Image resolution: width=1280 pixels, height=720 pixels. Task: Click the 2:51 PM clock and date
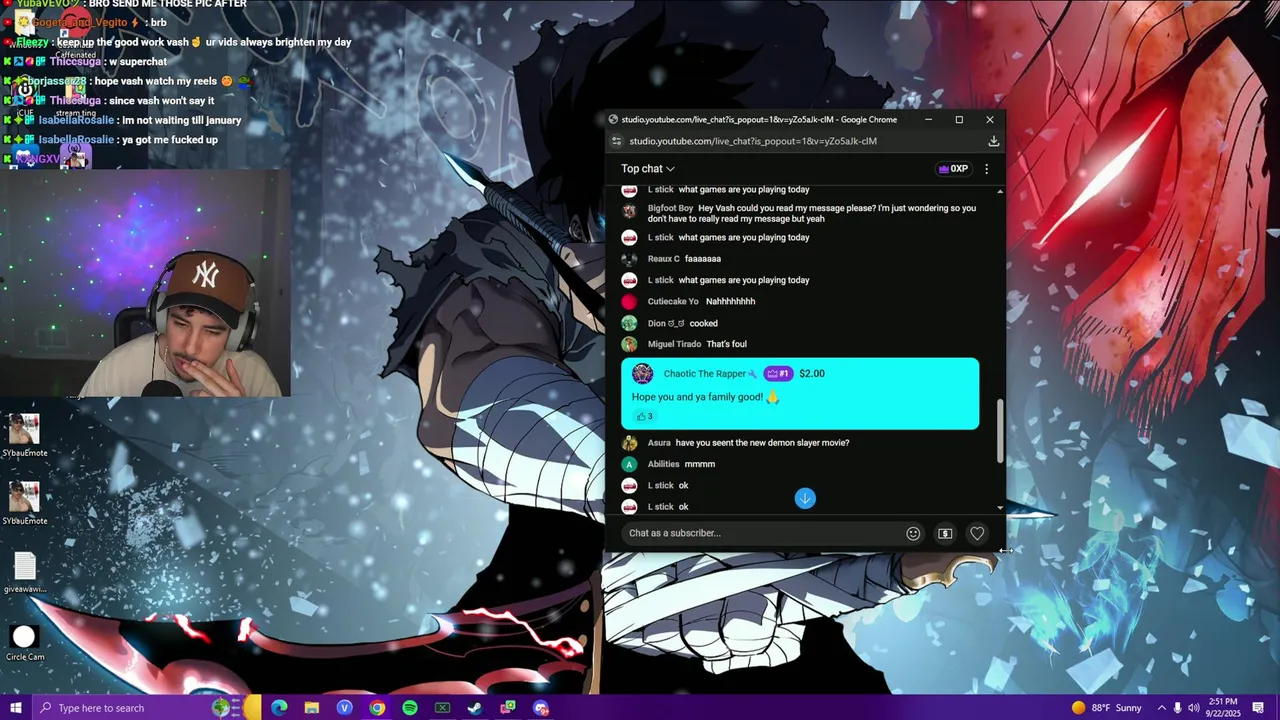point(1223,708)
